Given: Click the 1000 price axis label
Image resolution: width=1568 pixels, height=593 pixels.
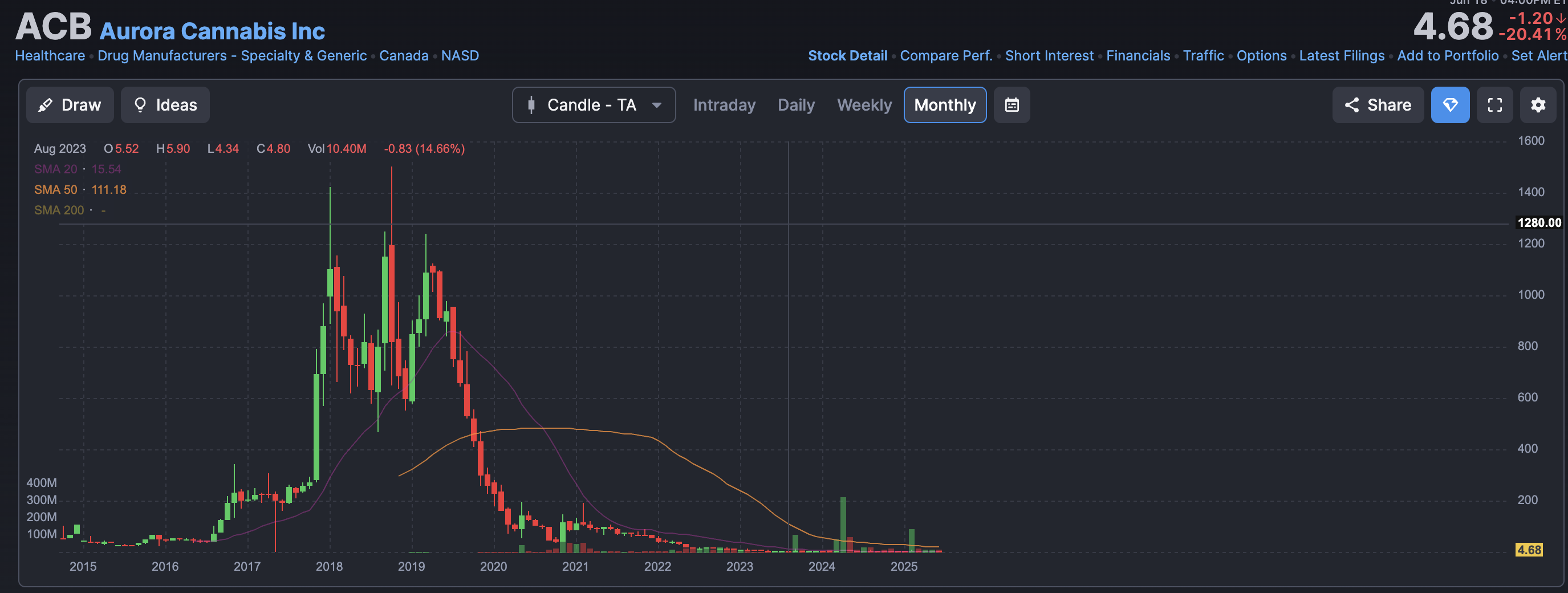Looking at the screenshot, I should click(x=1530, y=295).
